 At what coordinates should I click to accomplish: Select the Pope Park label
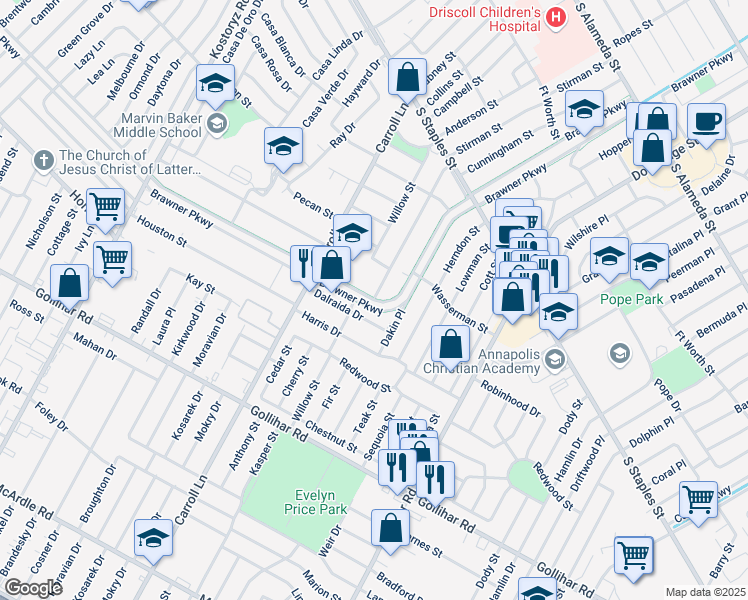click(x=632, y=299)
